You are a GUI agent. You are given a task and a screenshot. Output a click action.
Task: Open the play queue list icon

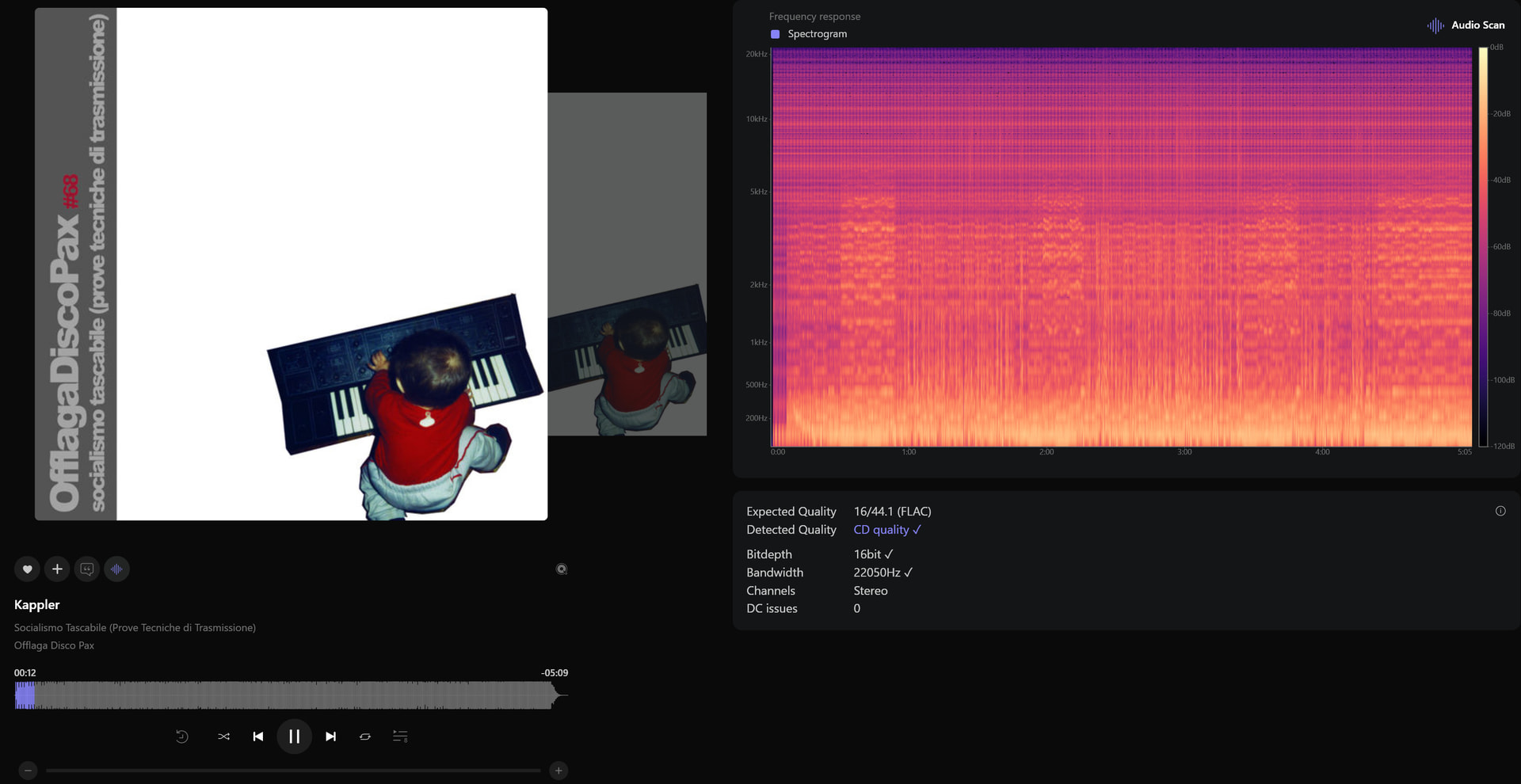pyautogui.click(x=400, y=736)
